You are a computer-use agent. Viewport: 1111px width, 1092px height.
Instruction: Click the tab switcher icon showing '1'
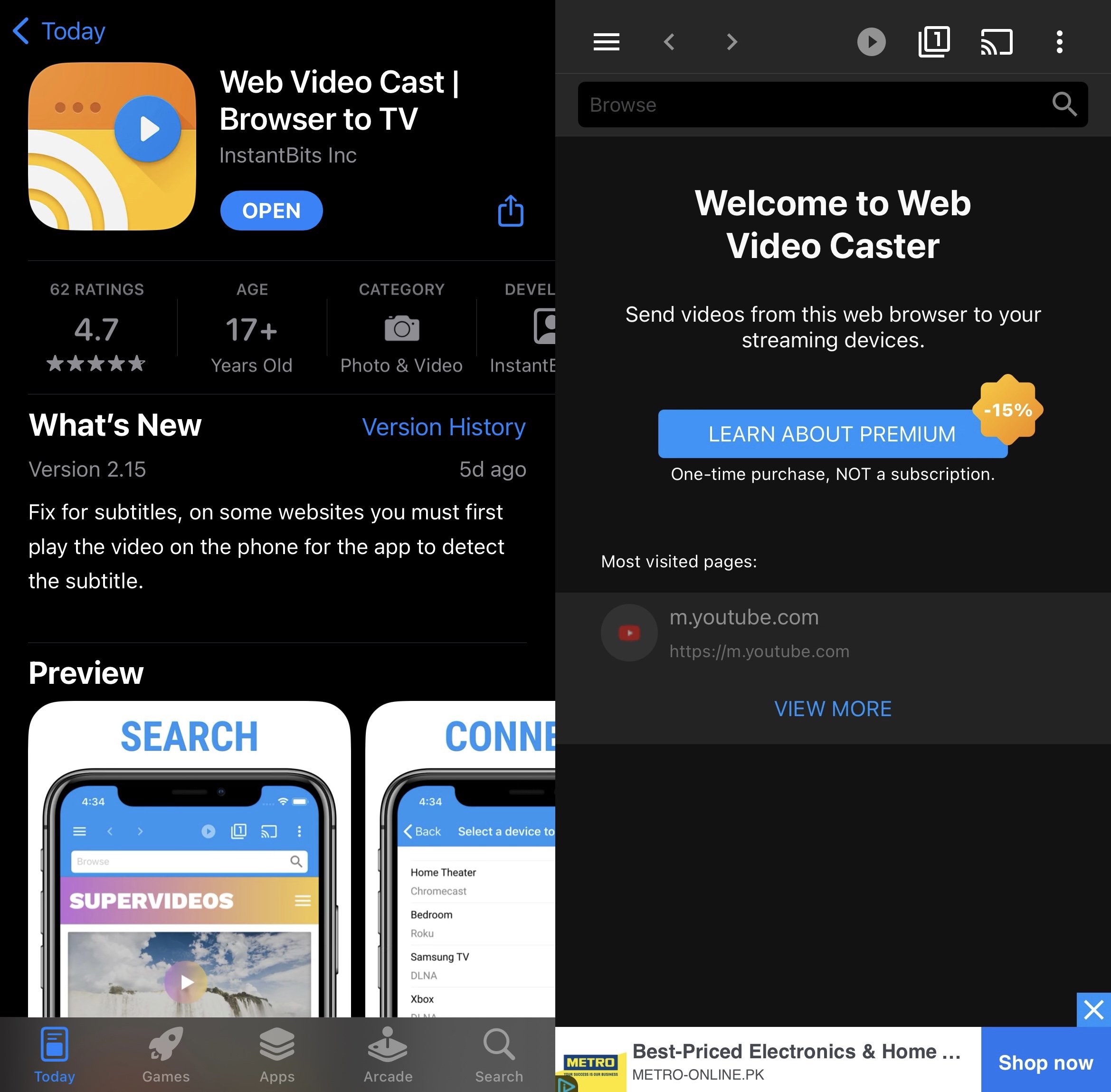(933, 41)
